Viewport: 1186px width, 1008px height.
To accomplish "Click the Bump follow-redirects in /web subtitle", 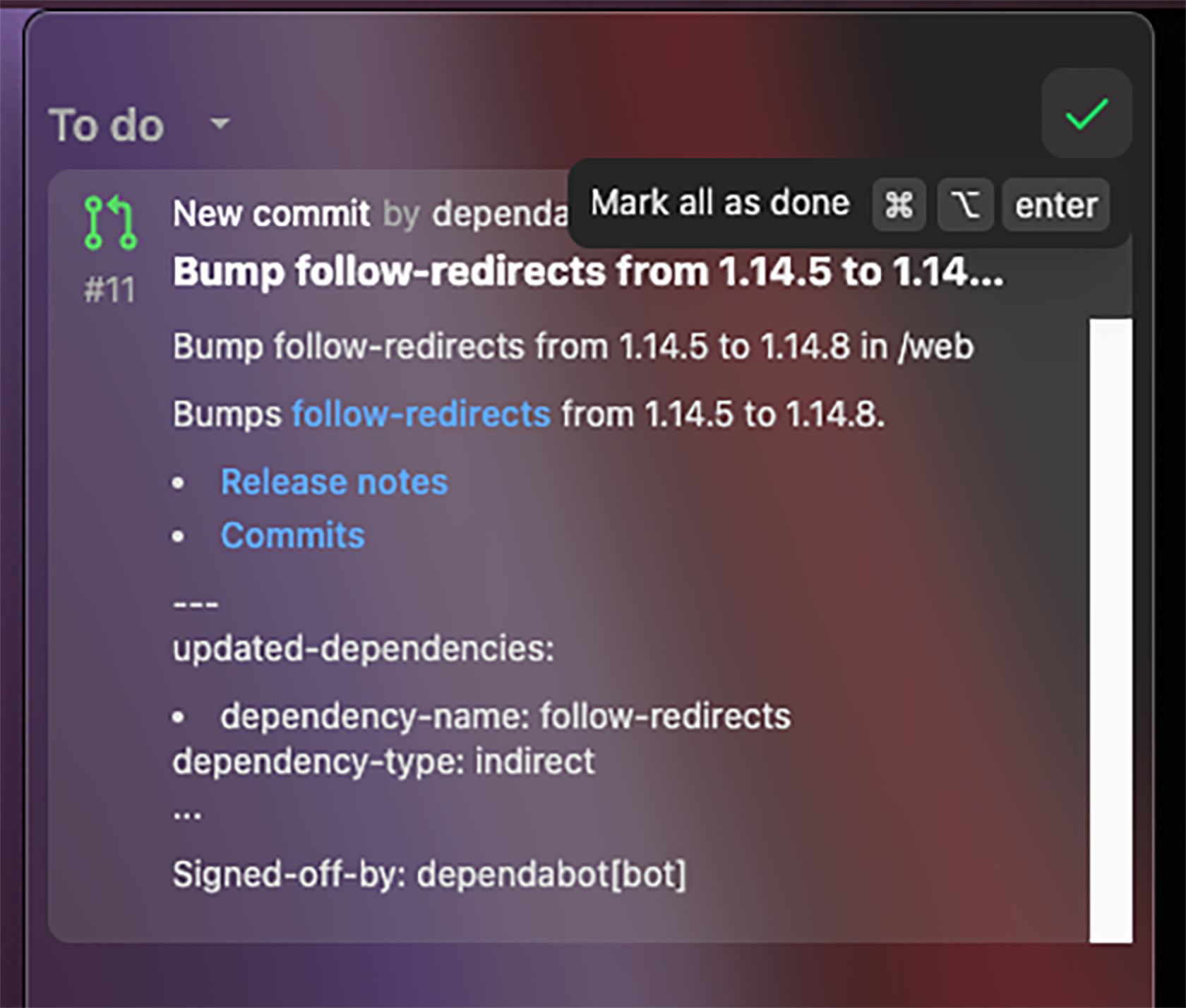I will coord(573,347).
